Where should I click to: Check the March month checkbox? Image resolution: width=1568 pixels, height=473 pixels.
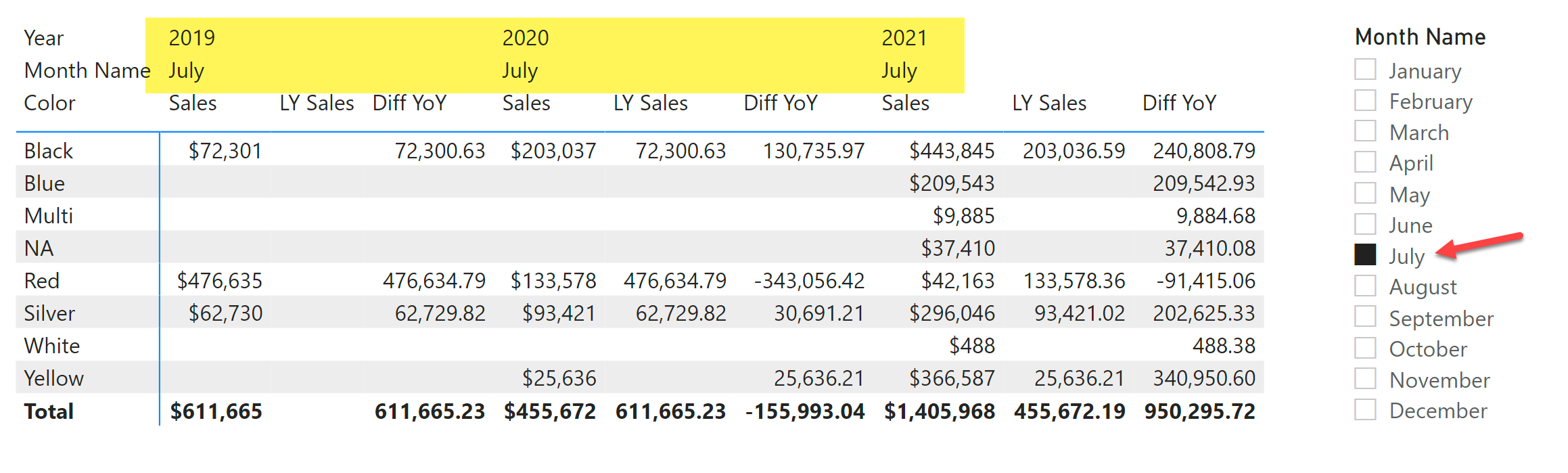pyautogui.click(x=1365, y=131)
